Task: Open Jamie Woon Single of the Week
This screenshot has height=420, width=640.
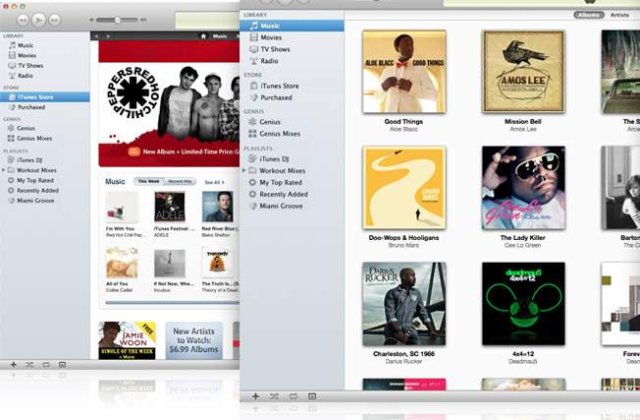Action: [x=127, y=340]
